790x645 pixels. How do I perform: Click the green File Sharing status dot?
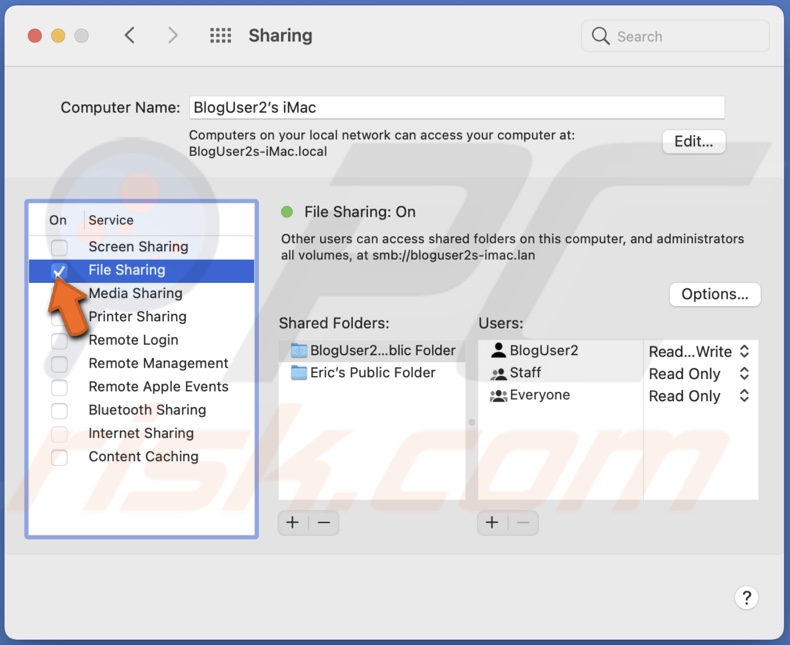click(287, 212)
